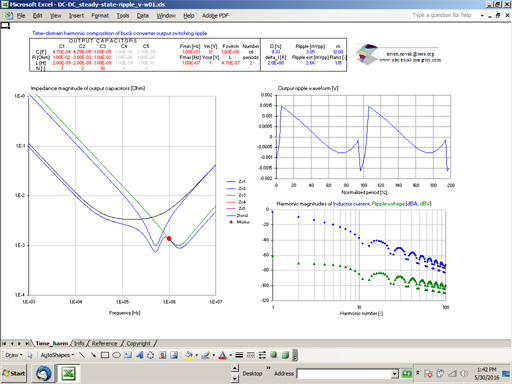Viewport: 512px width, 384px height.
Task: Launch Thunderbird from the taskbar
Action: (44, 373)
